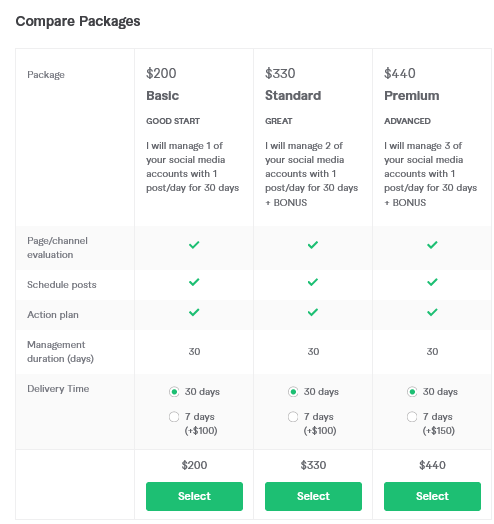
Task: Choose 7 days (+$150) delivery for Premium
Action: click(412, 417)
